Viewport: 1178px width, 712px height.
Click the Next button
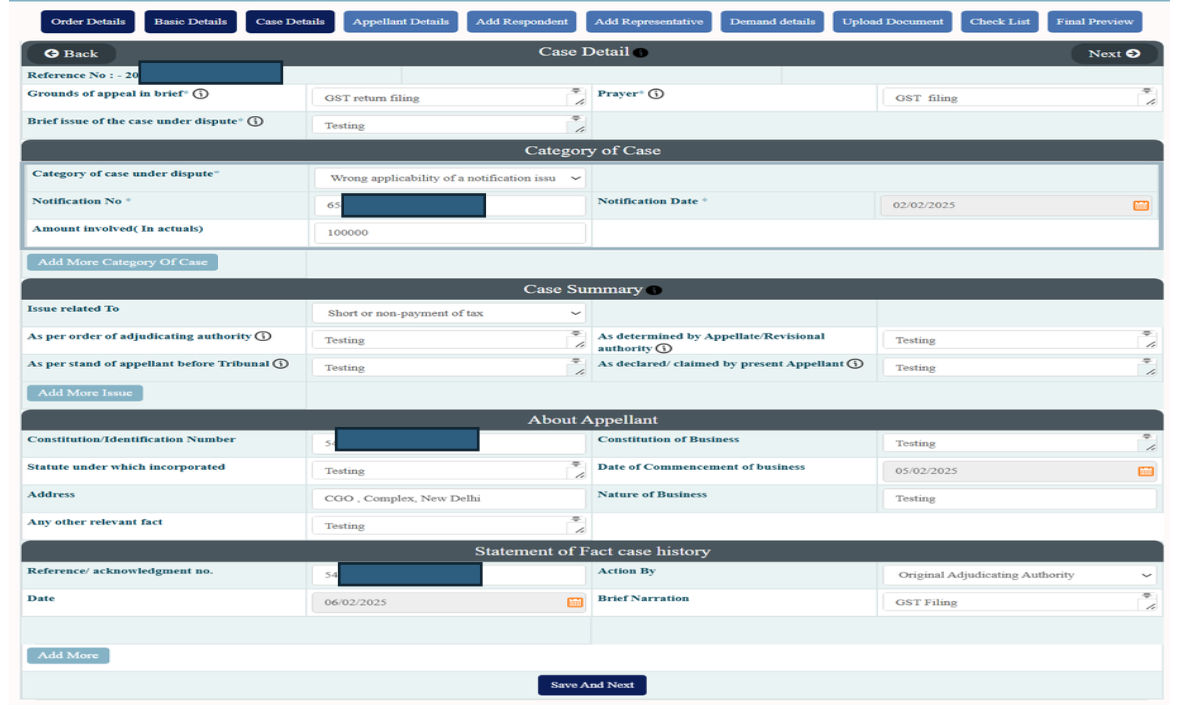point(1114,53)
